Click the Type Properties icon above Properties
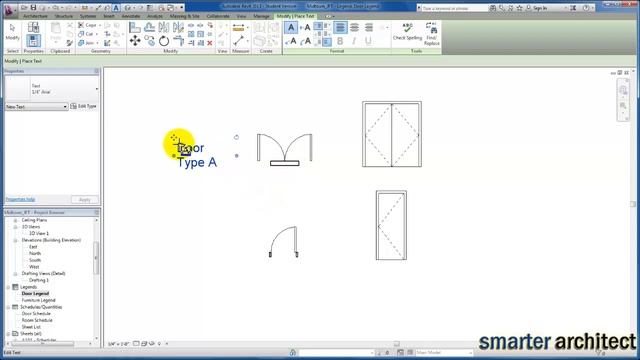The image size is (640, 360). 33,27
